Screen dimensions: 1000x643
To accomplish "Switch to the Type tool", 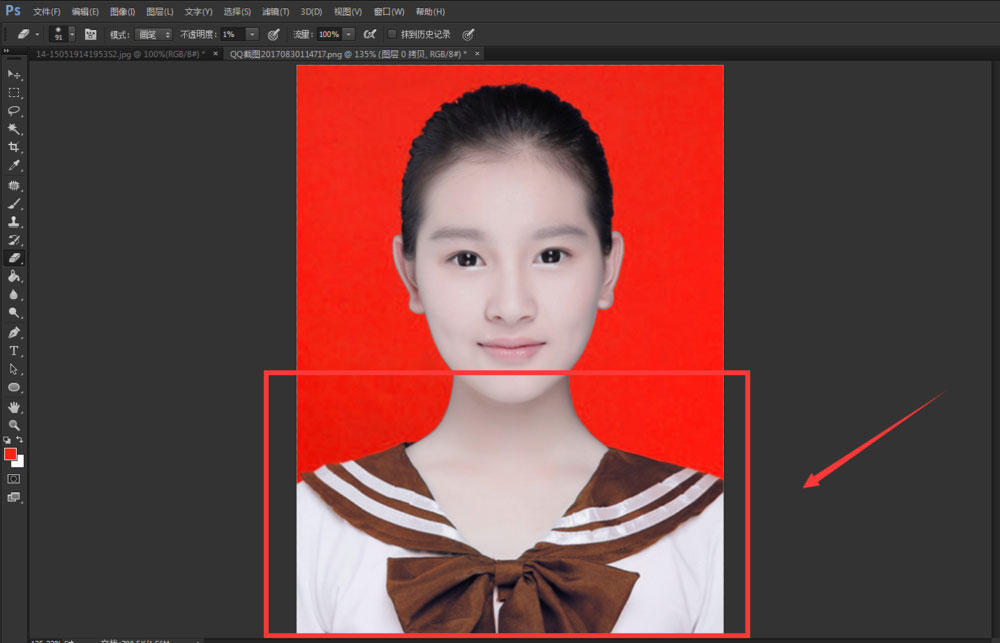I will (14, 351).
